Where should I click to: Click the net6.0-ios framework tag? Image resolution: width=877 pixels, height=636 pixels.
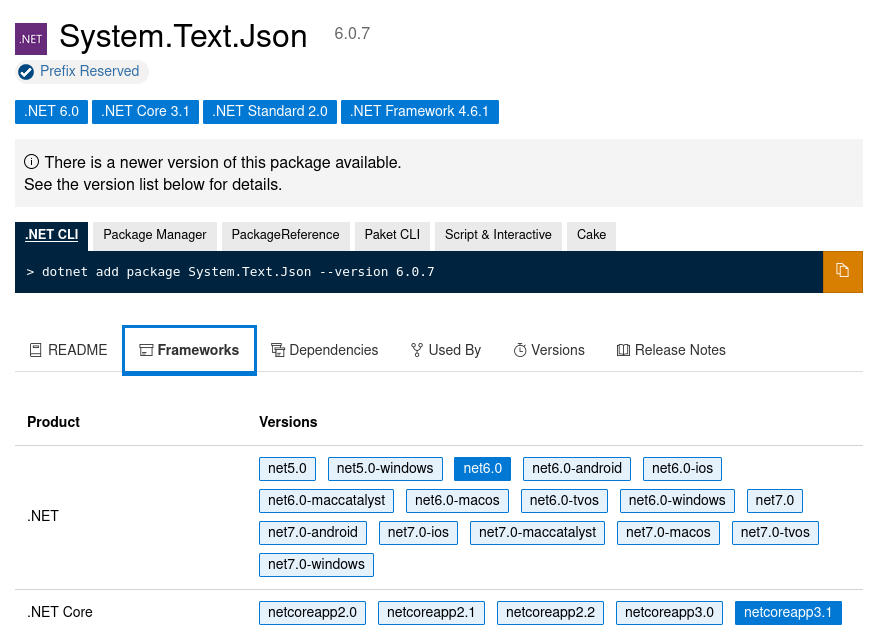(682, 469)
